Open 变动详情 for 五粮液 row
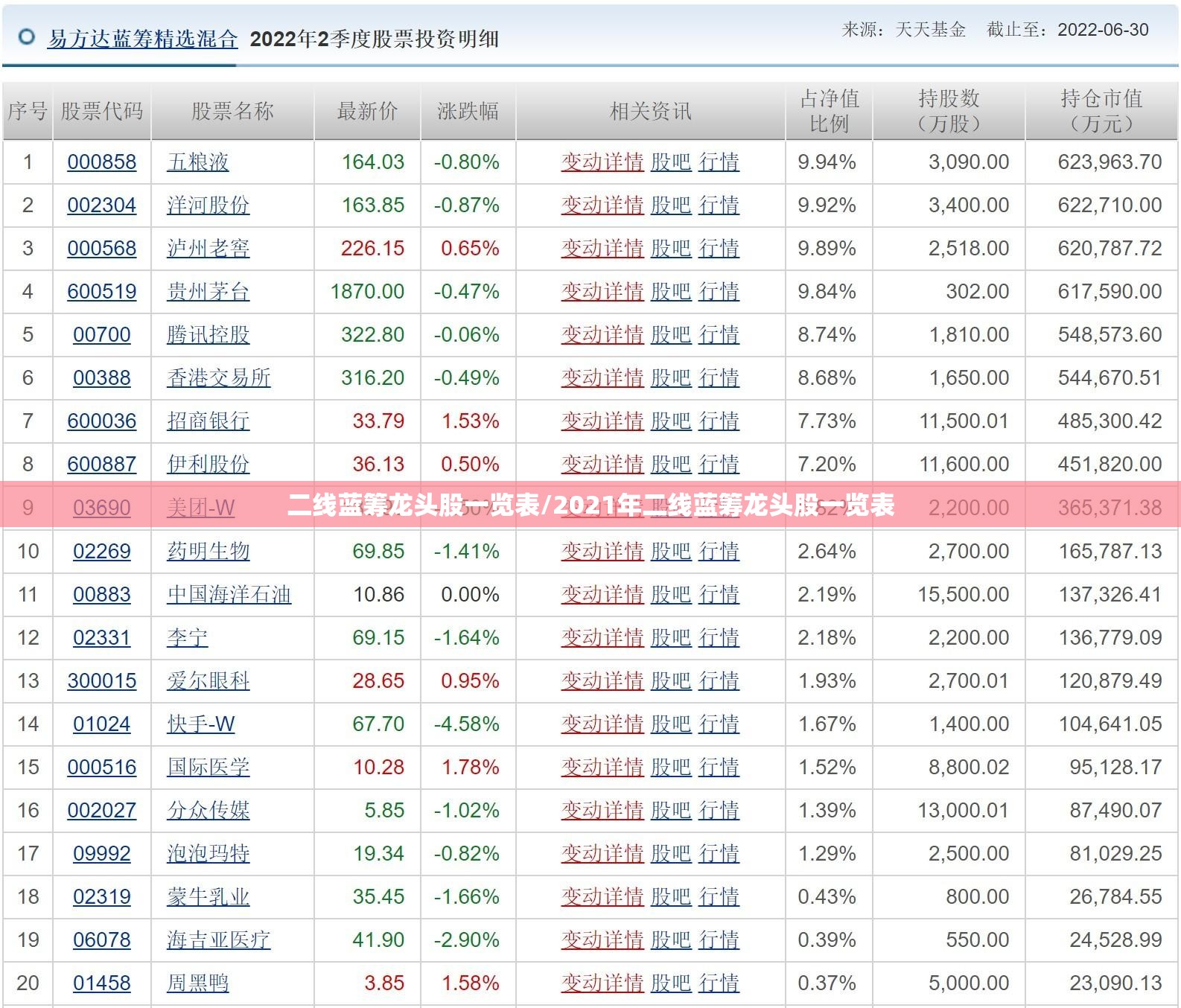 click(x=602, y=162)
